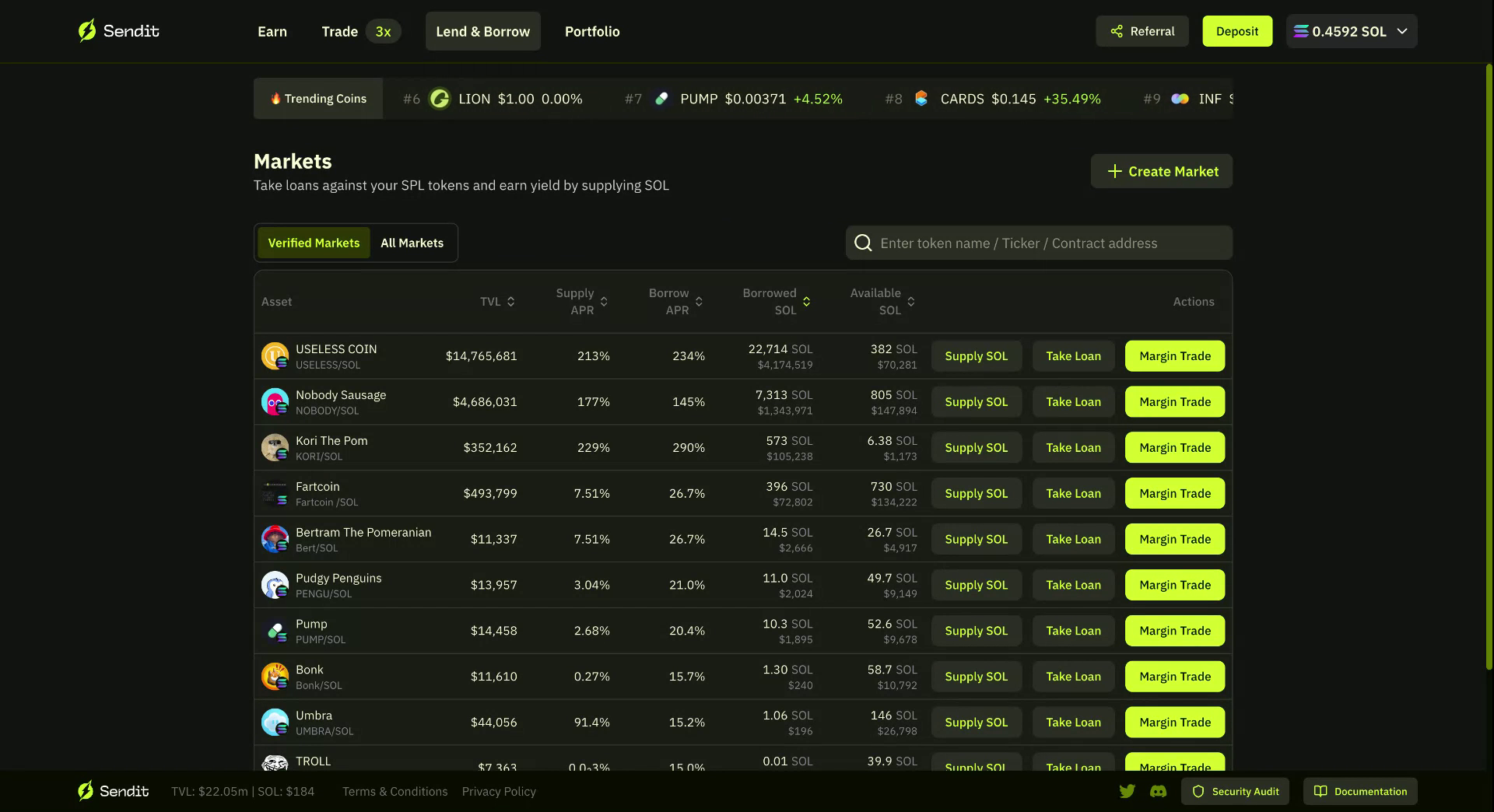The height and width of the screenshot is (812, 1494).
Task: Click the Bonk token icon
Action: coord(275,676)
